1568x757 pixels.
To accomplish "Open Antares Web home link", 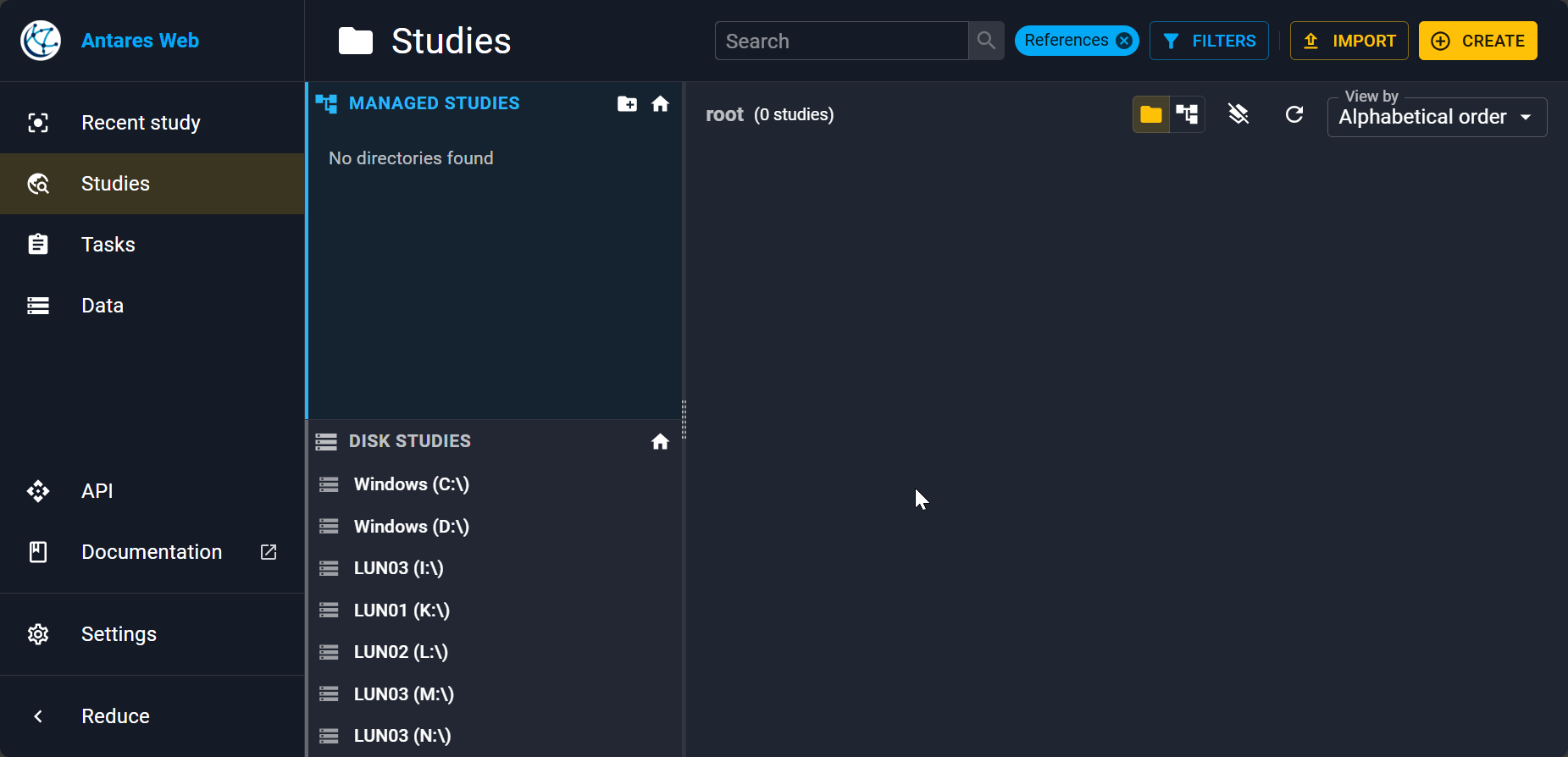I will [x=140, y=41].
